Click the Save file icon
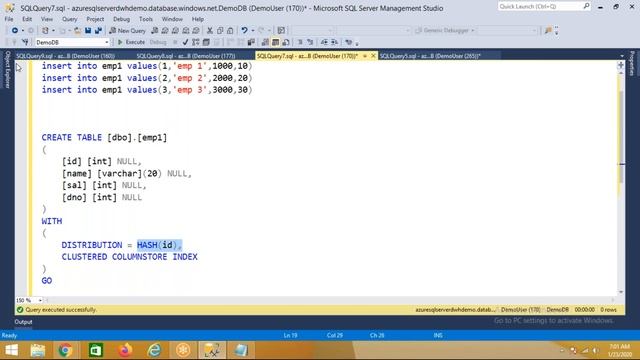The width and height of the screenshot is (640, 360). click(x=88, y=31)
